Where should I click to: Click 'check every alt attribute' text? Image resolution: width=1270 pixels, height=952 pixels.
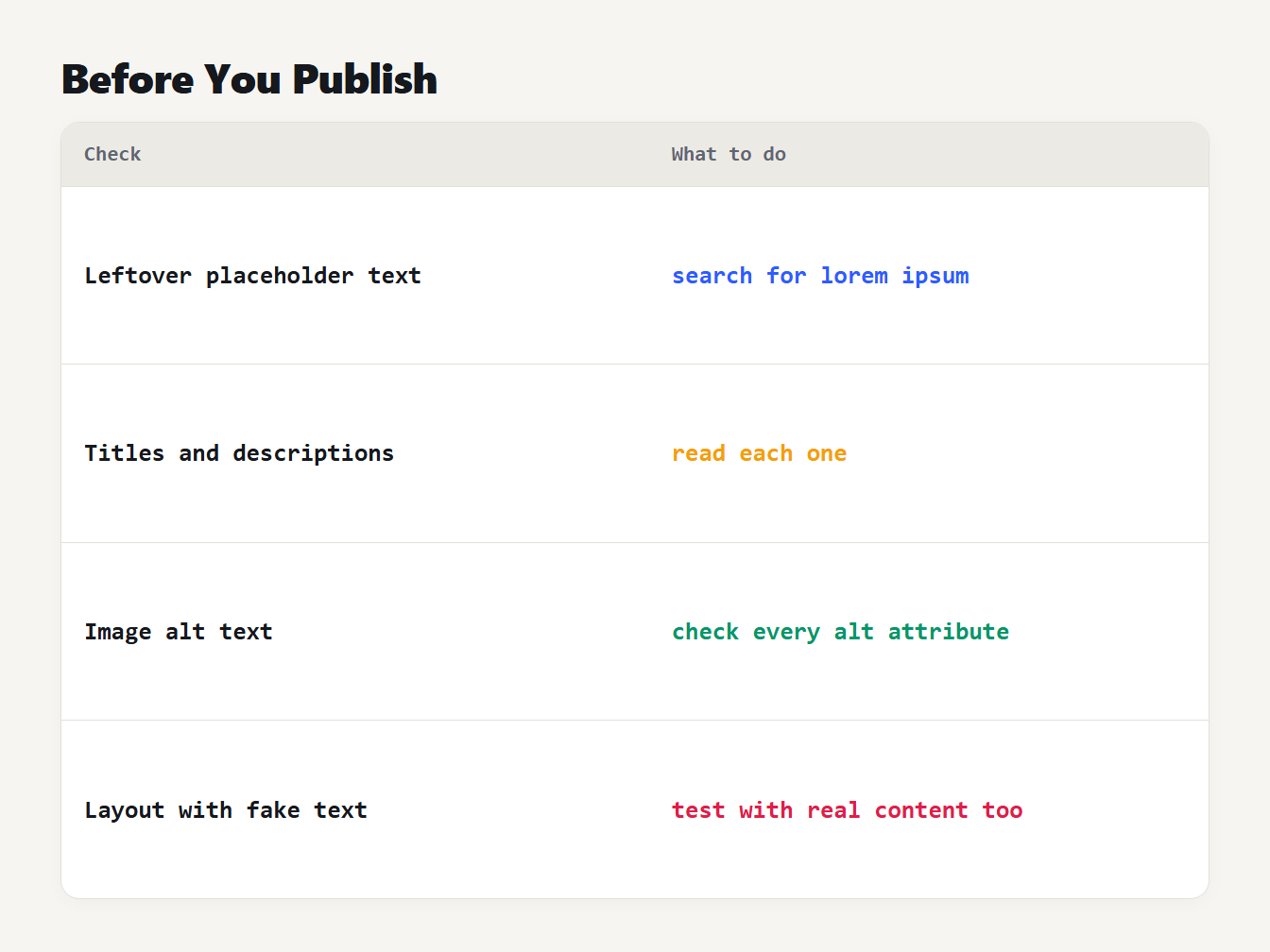pos(840,632)
